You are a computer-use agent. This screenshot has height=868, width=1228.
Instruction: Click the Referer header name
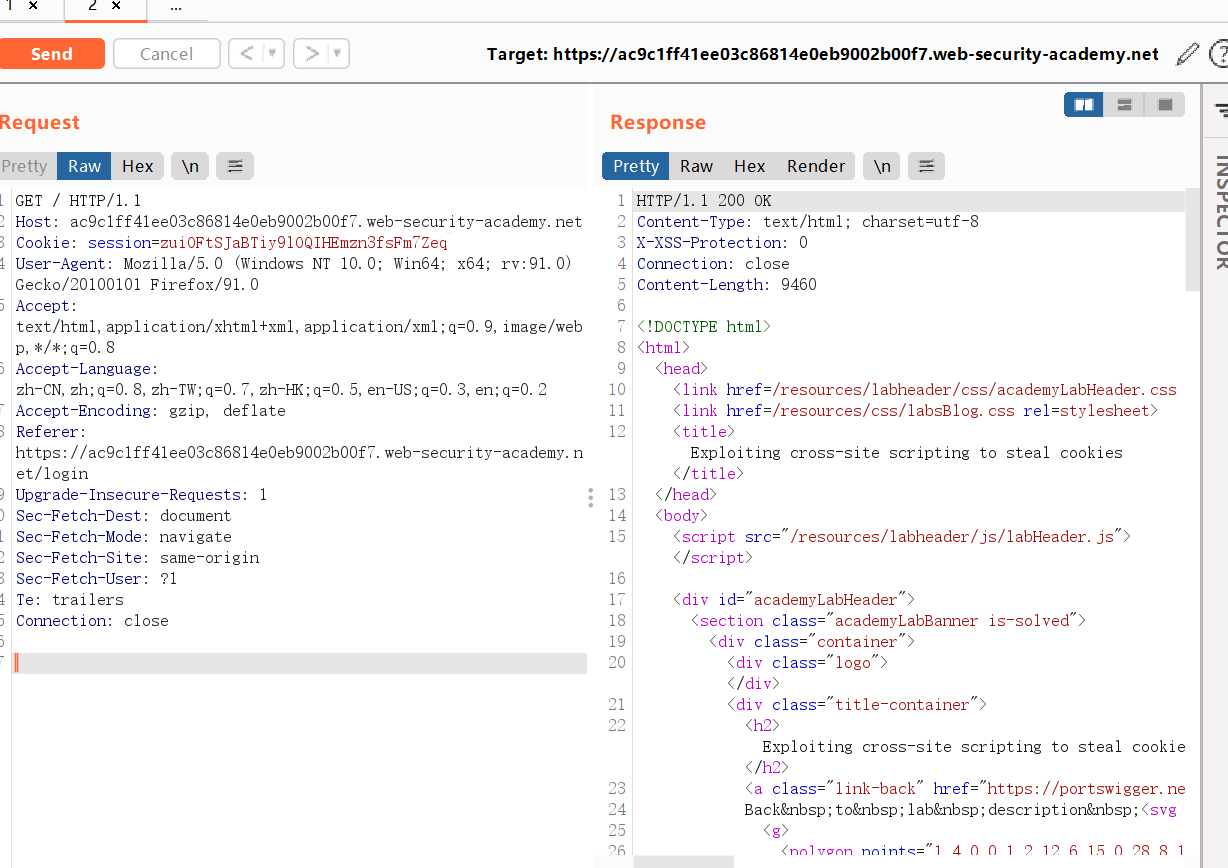coord(47,432)
